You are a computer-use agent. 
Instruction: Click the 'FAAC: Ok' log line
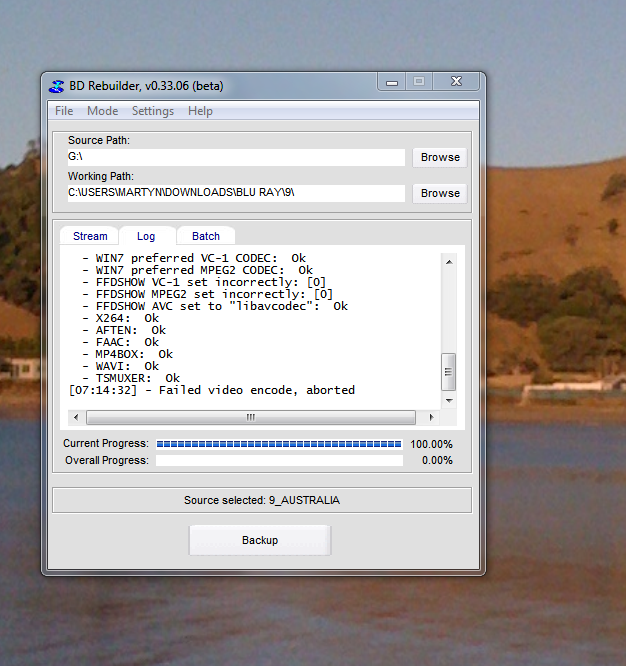point(120,342)
